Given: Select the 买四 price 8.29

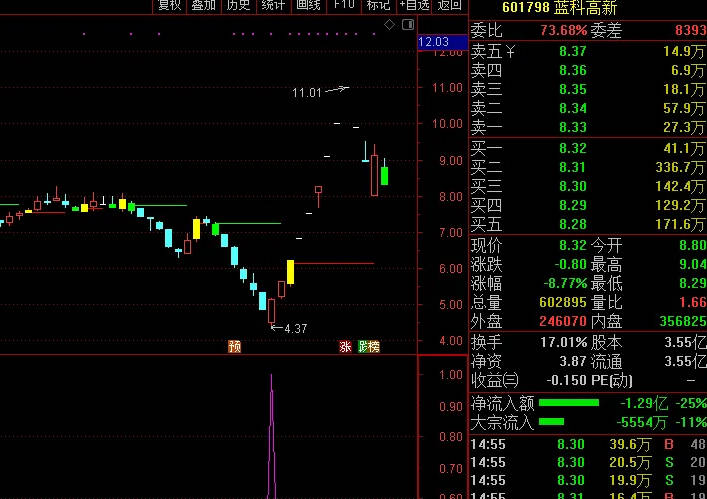Looking at the screenshot, I should click(x=573, y=205).
